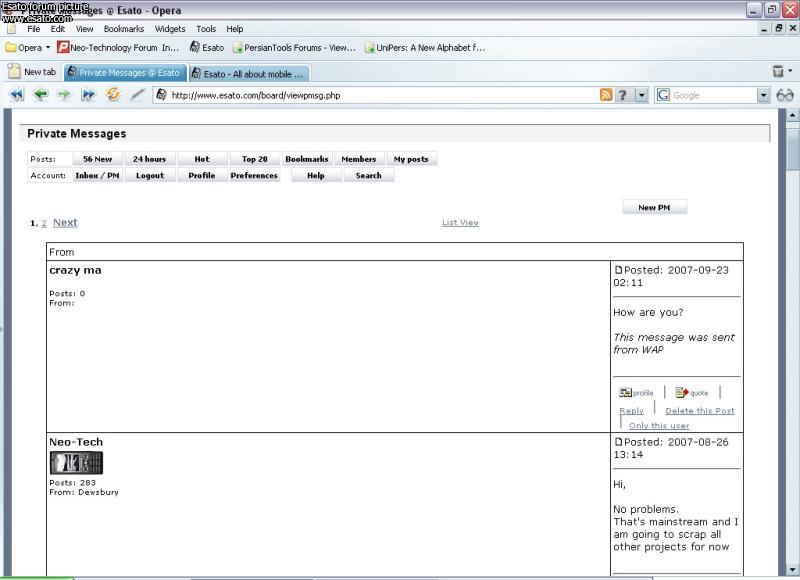Click the forum Search button
The width and height of the screenshot is (800, 580).
[x=368, y=175]
